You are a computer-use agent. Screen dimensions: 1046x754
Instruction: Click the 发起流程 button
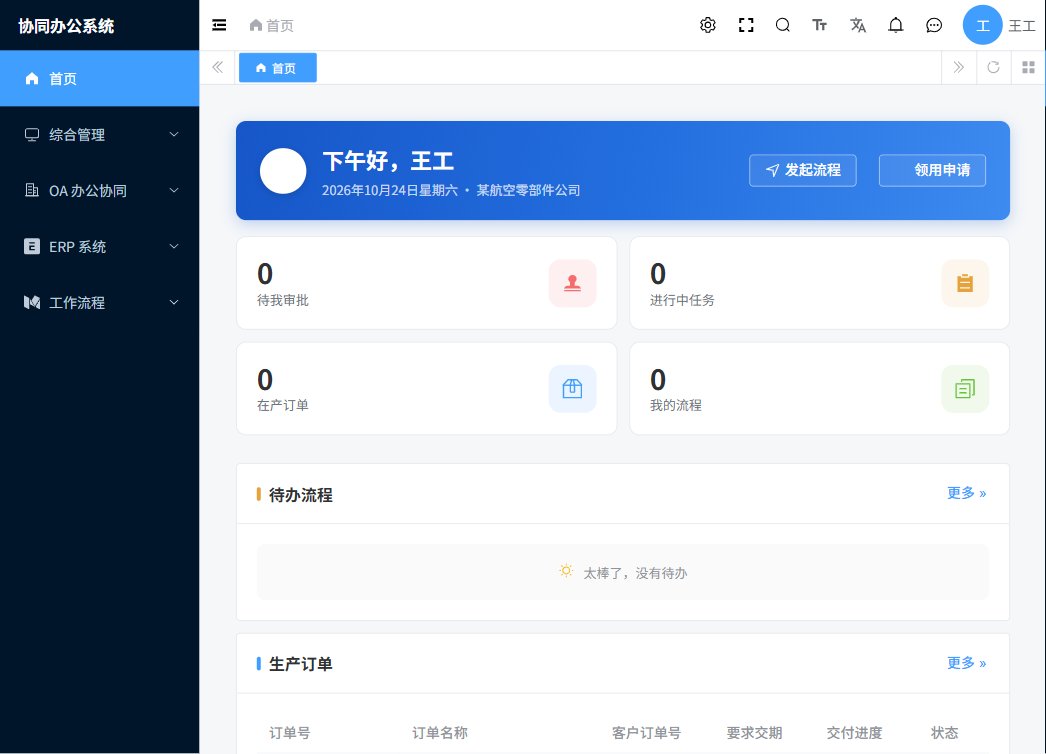(803, 170)
